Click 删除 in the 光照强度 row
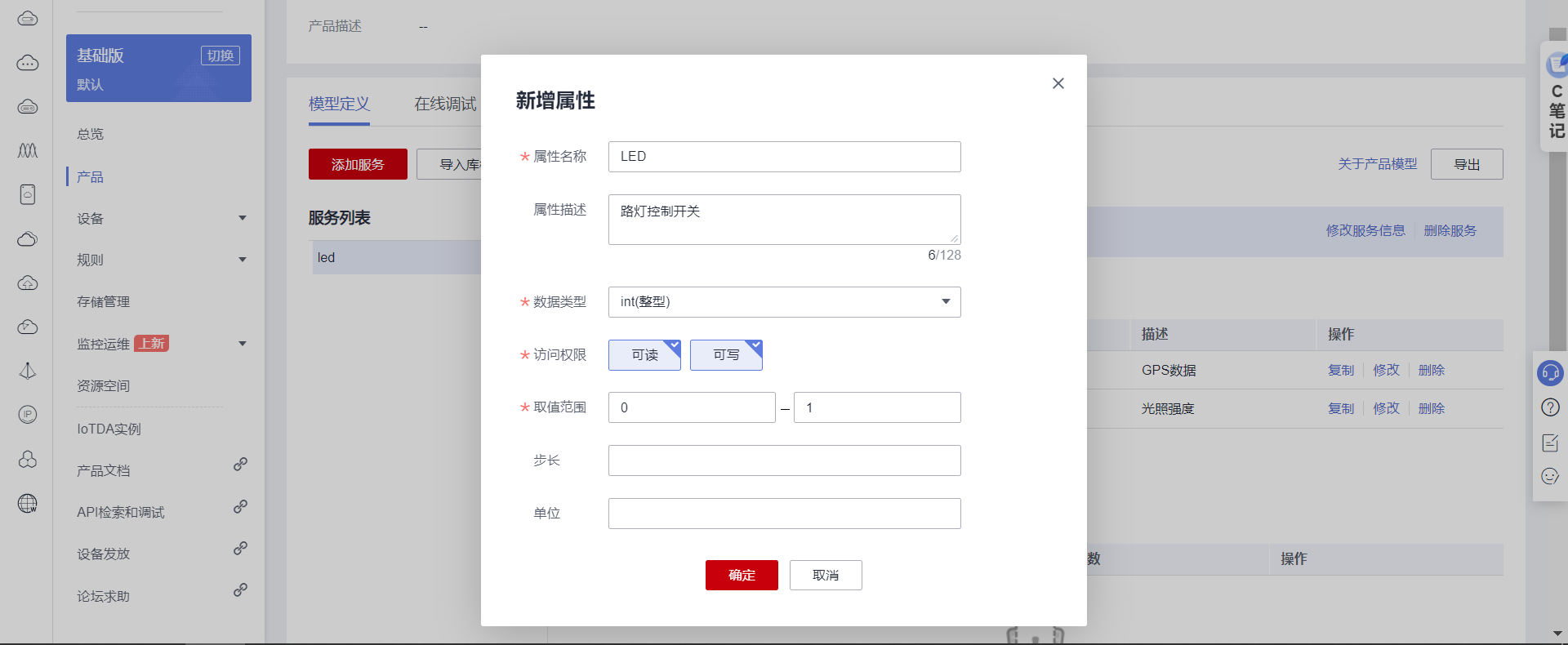This screenshot has height=645, width=1568. [x=1432, y=409]
